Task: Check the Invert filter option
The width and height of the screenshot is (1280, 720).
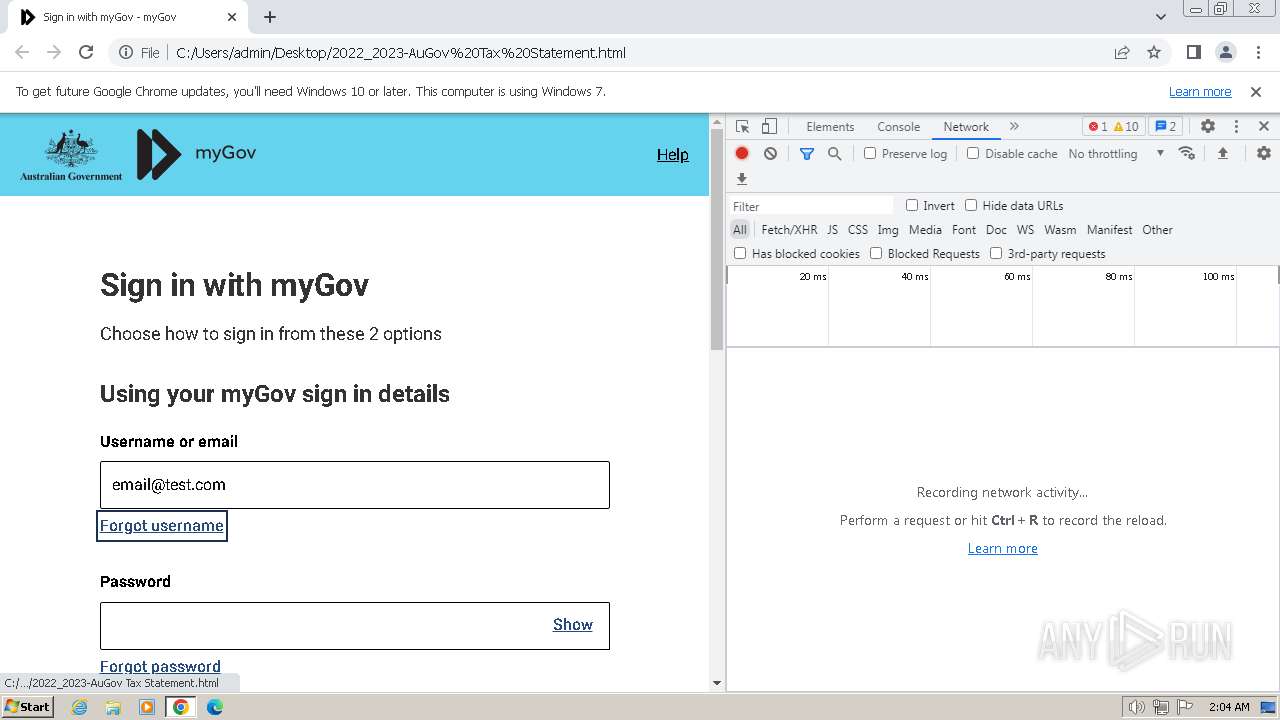Action: (912, 205)
